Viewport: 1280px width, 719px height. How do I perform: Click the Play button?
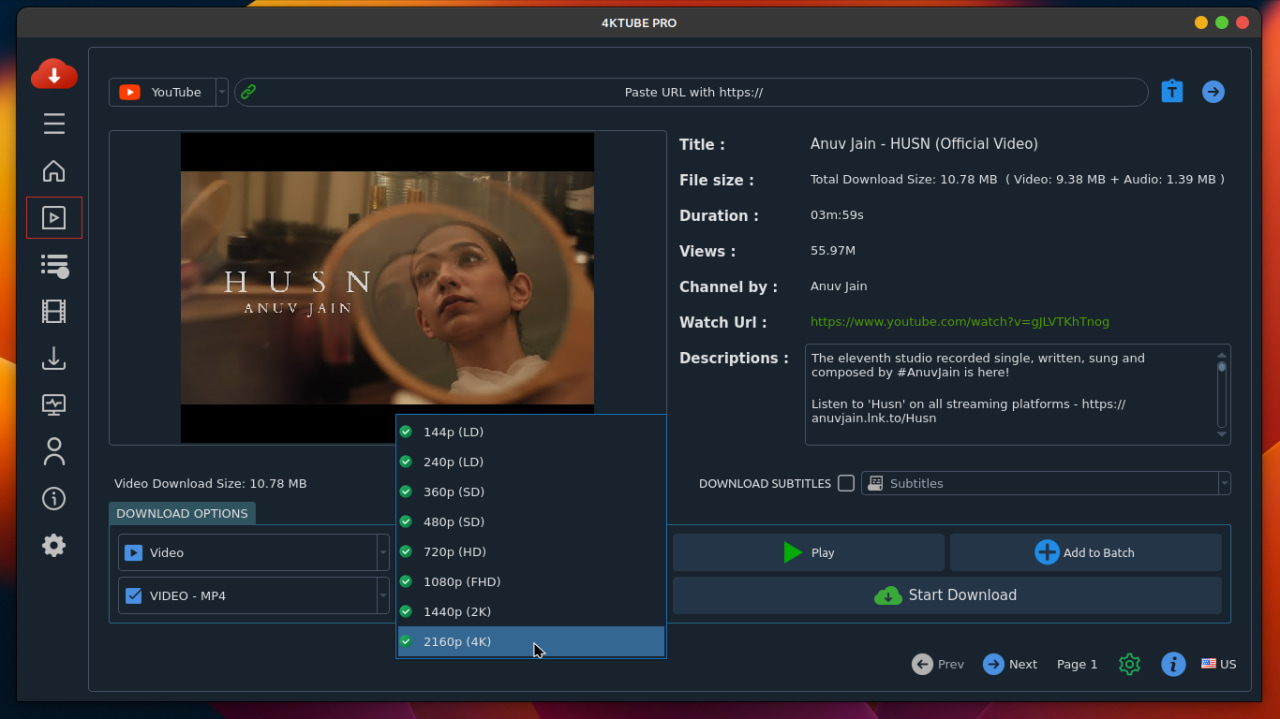pyautogui.click(x=808, y=552)
